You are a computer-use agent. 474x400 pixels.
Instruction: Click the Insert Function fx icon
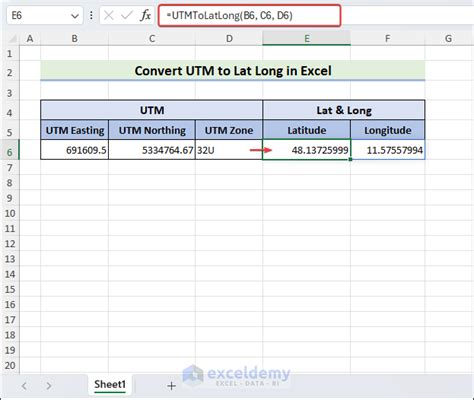coord(145,15)
